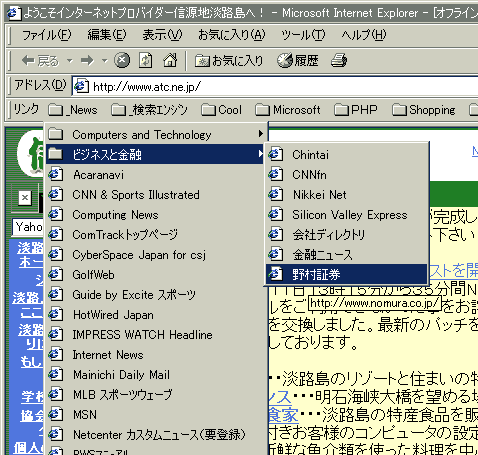Click the IE icon beside GolfWeb

(x=56, y=274)
